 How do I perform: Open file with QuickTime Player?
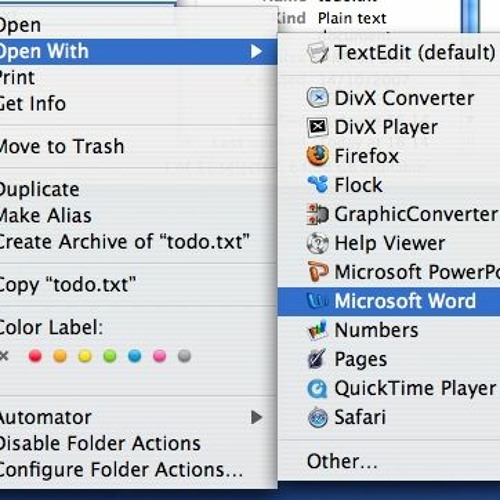[389, 388]
